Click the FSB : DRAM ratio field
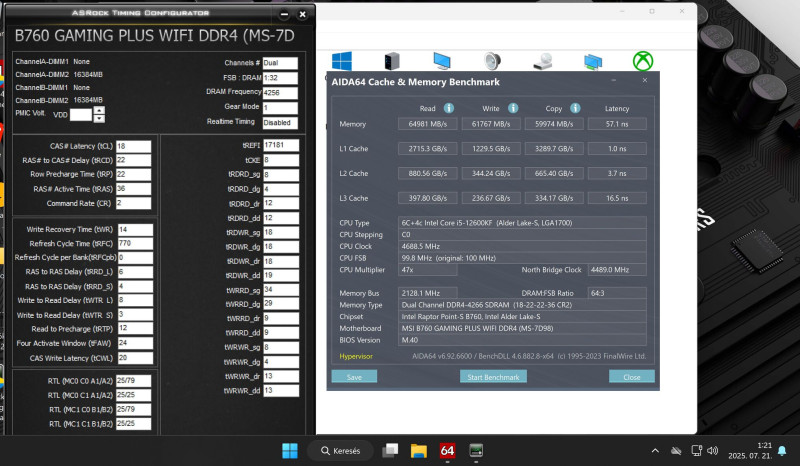 [280, 78]
